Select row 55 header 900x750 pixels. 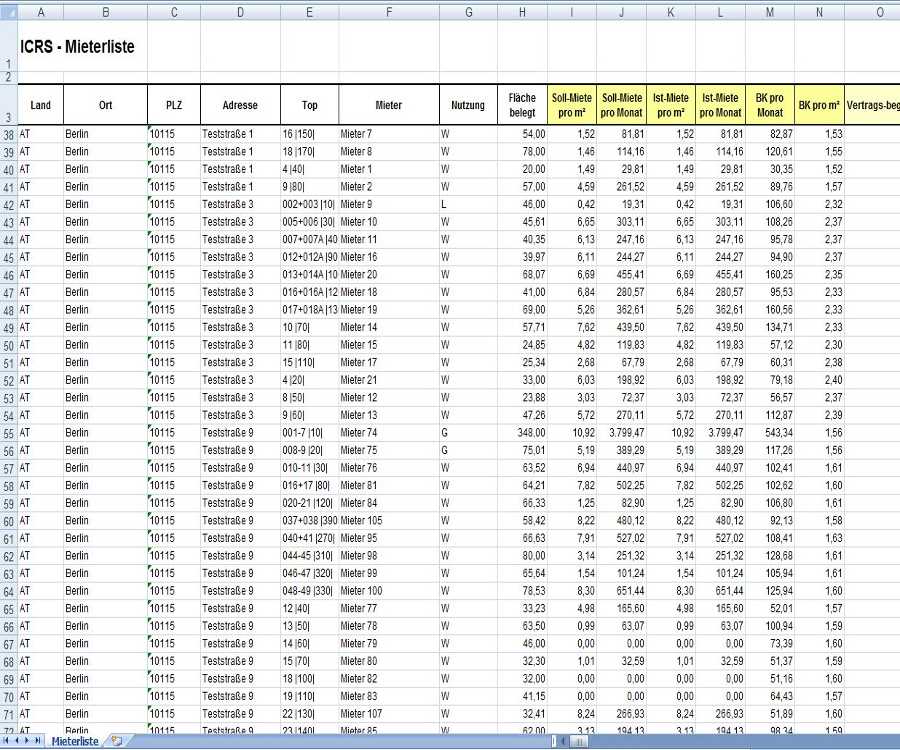point(9,434)
